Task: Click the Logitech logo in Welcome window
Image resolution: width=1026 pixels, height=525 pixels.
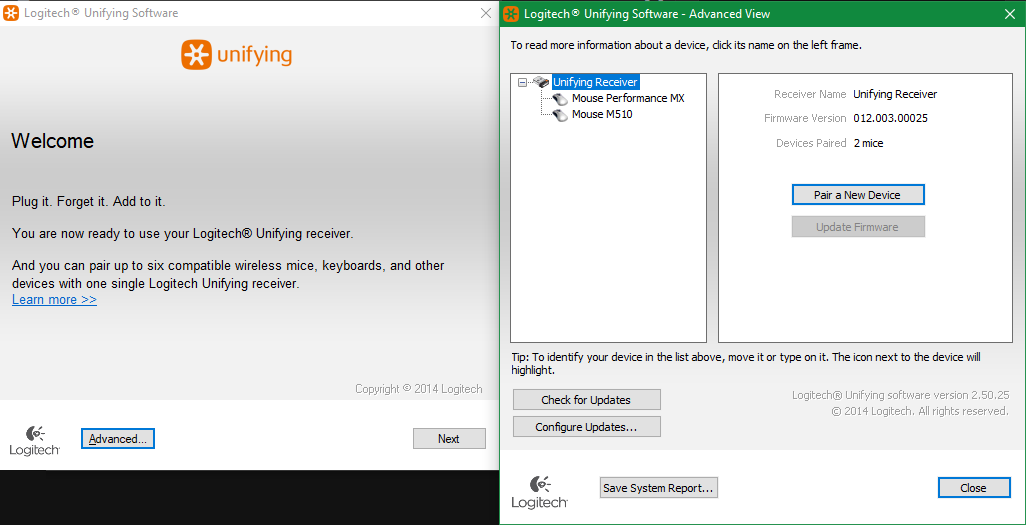Action: (35, 440)
